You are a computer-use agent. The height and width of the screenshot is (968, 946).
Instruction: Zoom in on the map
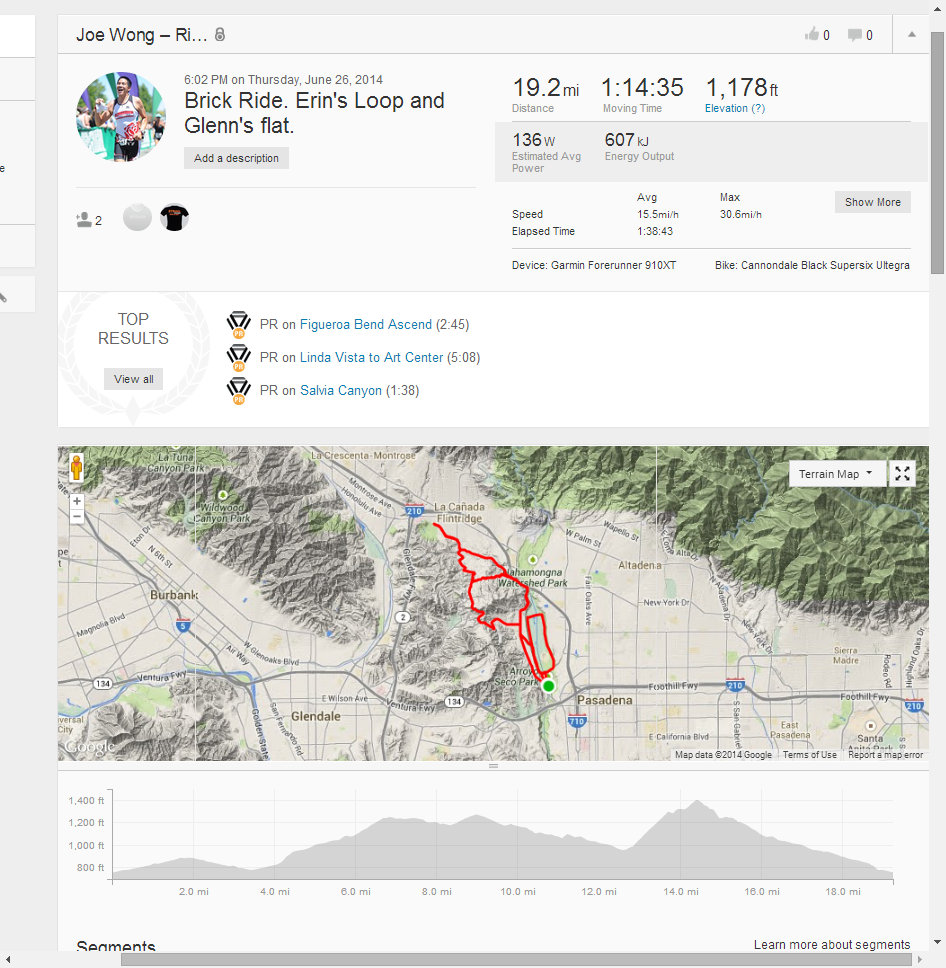(x=77, y=501)
